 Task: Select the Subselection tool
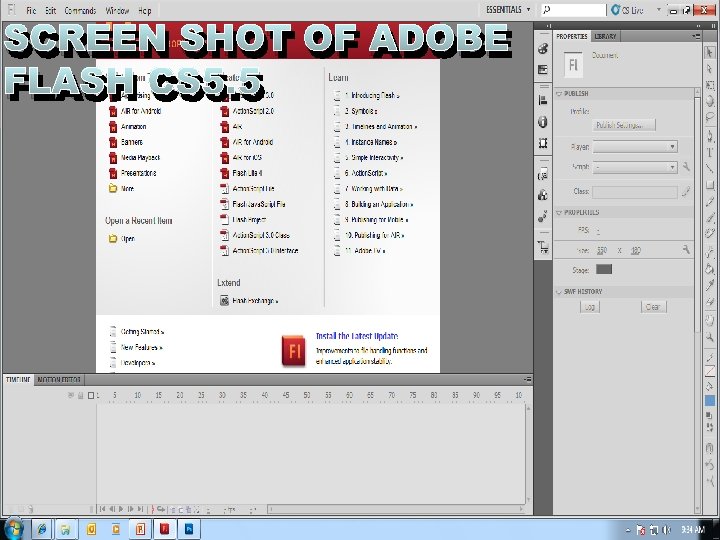[710, 69]
